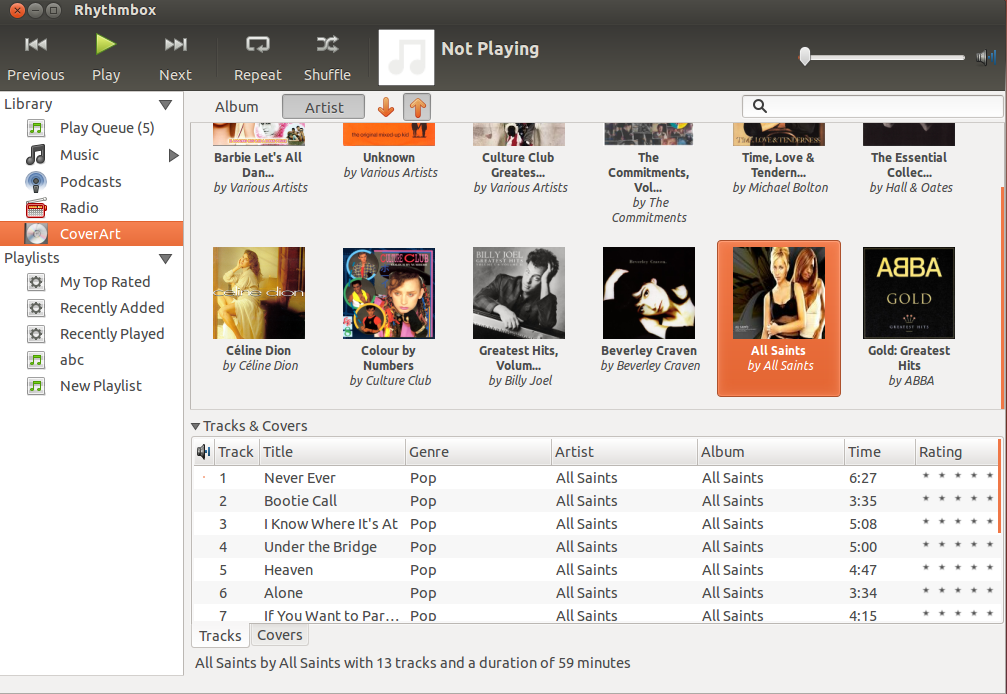1007x694 pixels.
Task: Select Billy Joel Greatest Hits cover
Action: click(x=519, y=293)
